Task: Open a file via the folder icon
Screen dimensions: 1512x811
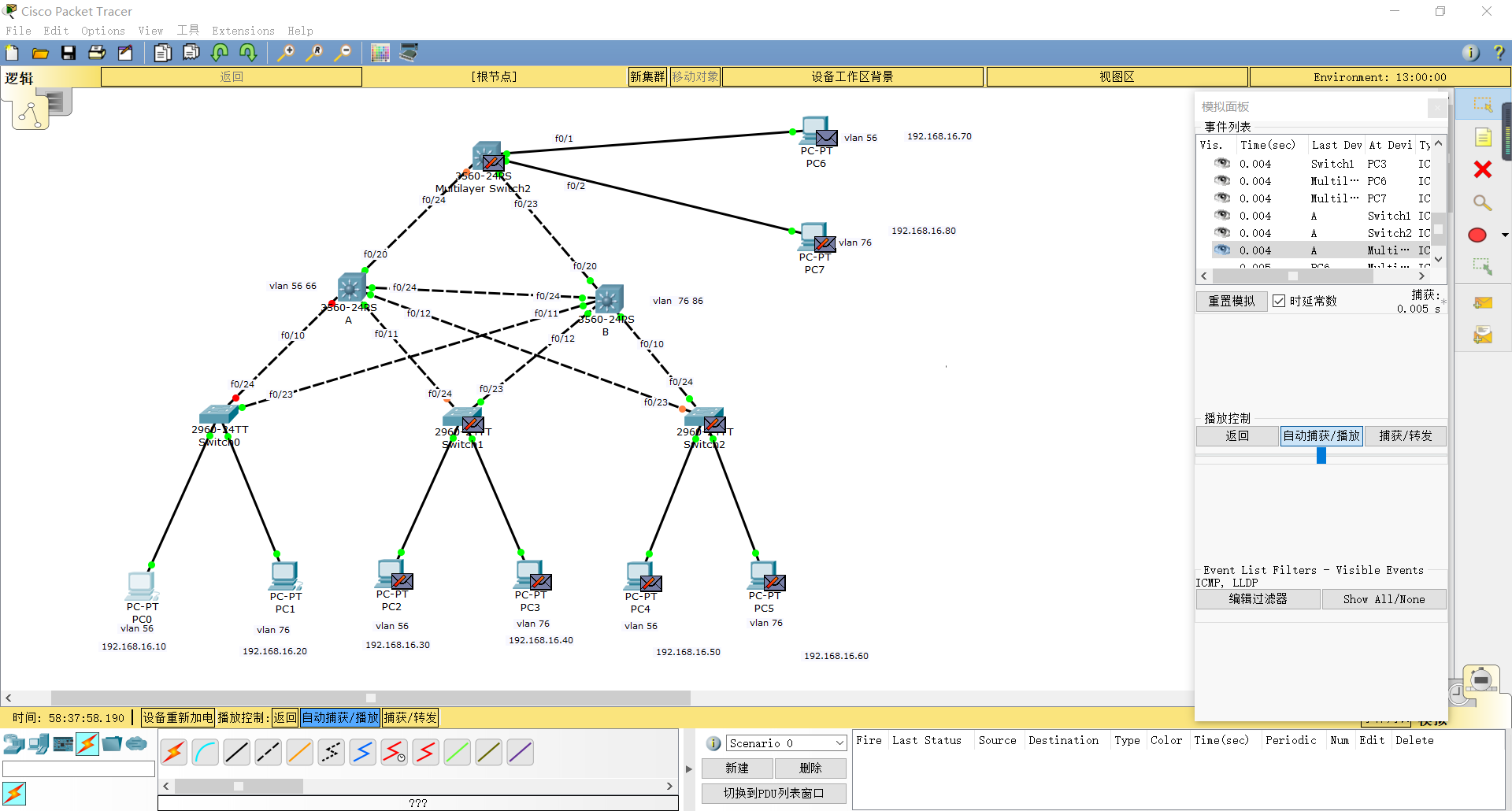Action: (x=40, y=53)
